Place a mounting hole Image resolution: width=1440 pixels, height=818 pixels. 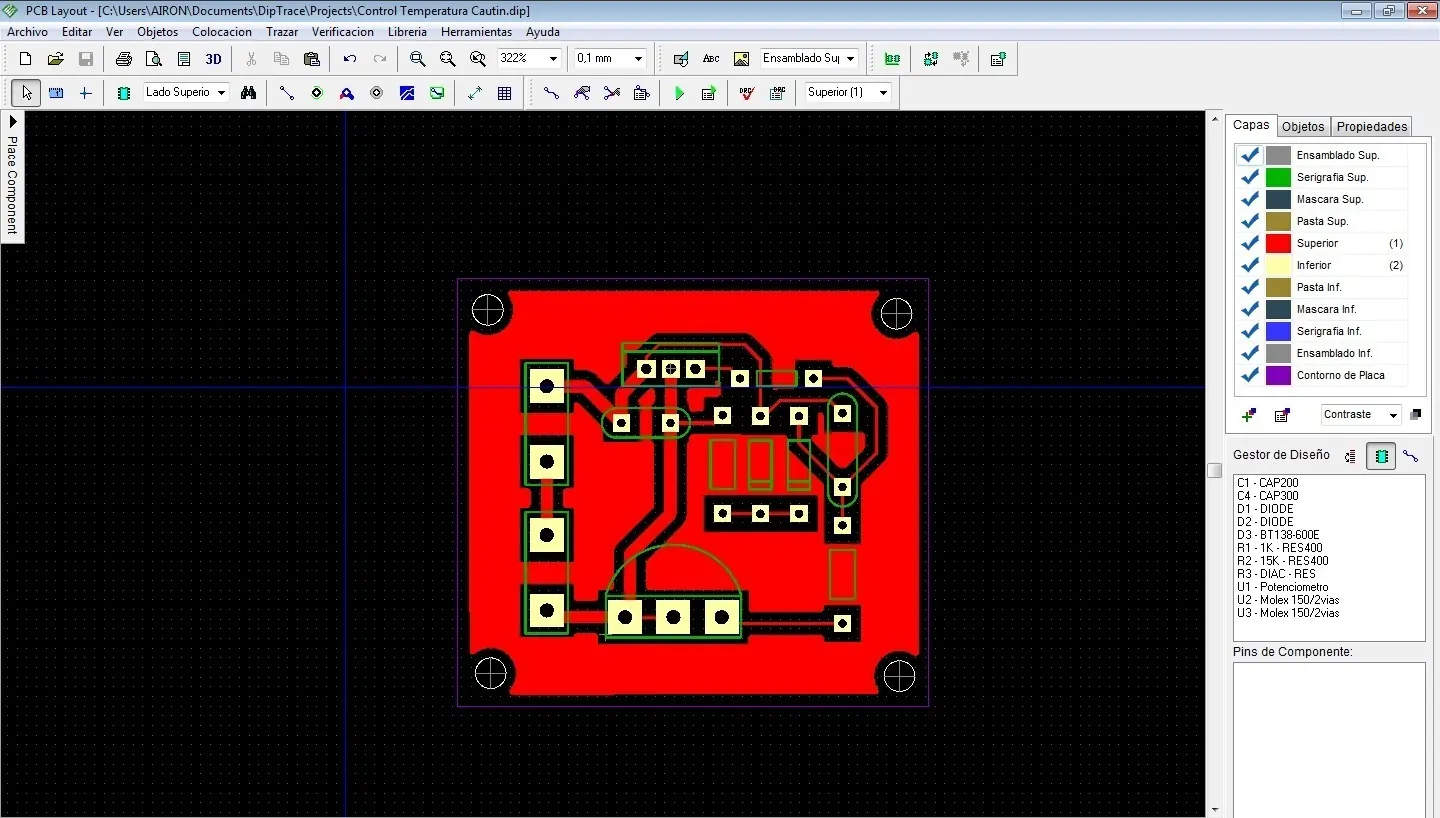point(377,93)
